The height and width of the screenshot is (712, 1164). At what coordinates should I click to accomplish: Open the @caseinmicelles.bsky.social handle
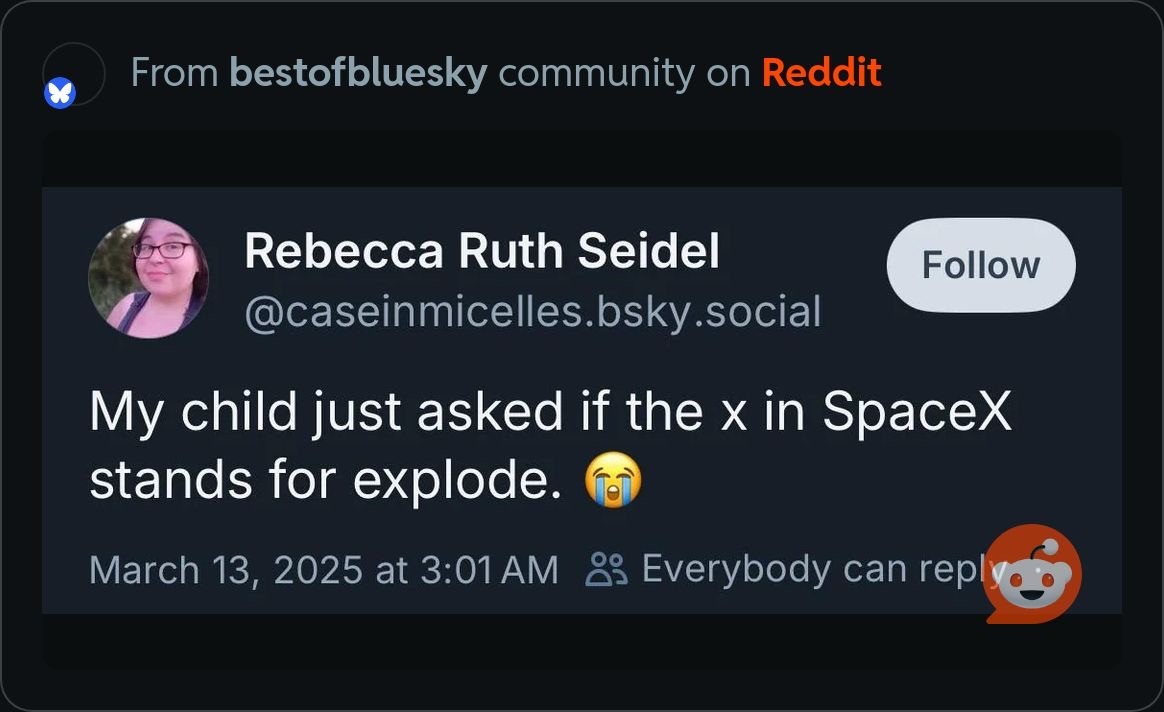point(532,312)
